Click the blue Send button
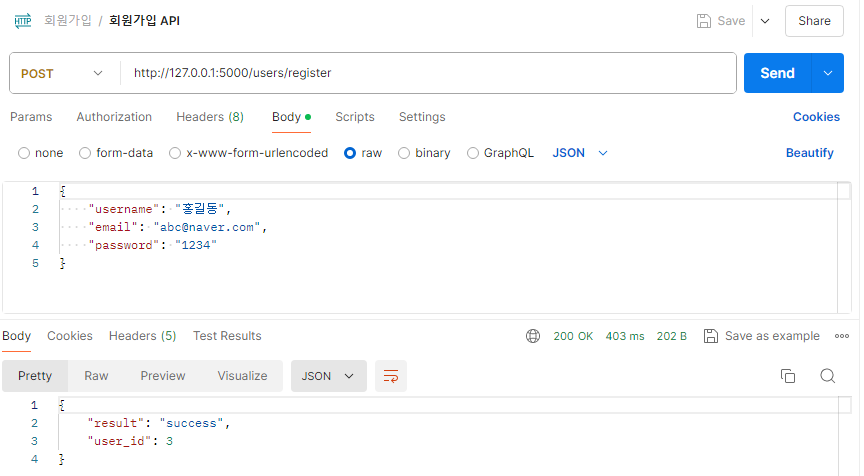The image size is (864, 476). (777, 73)
